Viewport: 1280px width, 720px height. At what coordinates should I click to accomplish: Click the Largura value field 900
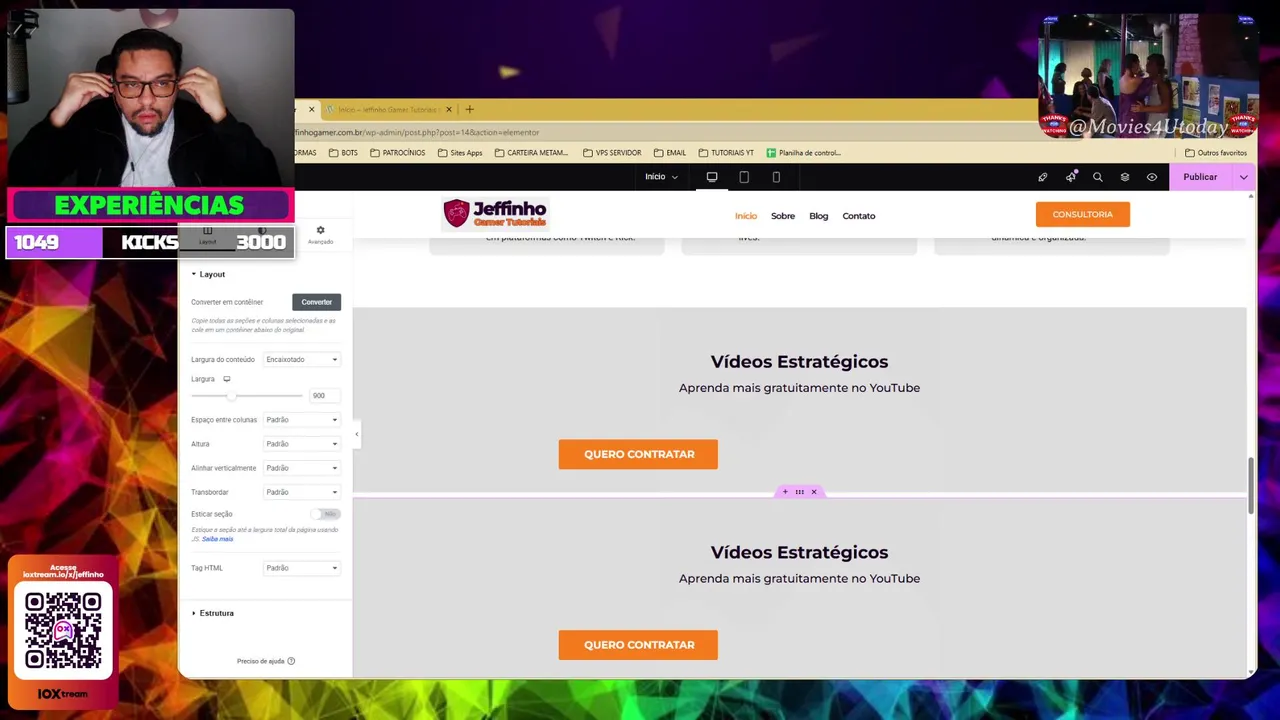click(324, 396)
